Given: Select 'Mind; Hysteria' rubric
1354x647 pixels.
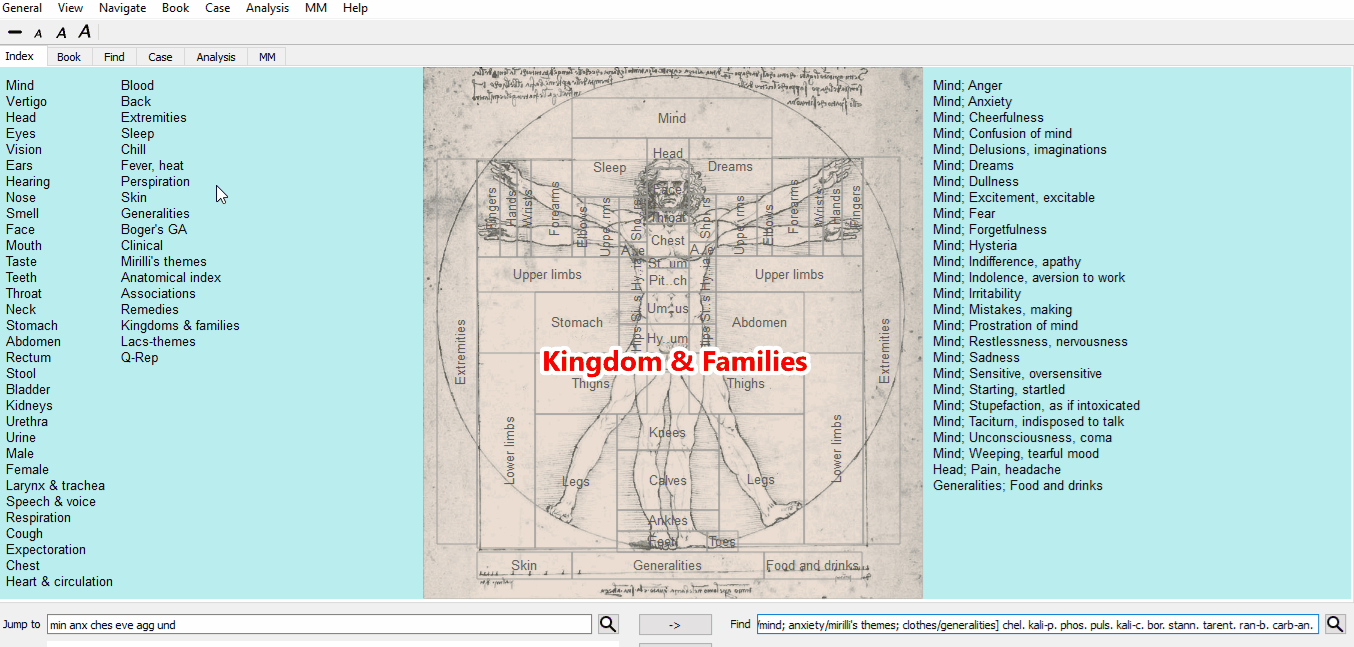Looking at the screenshot, I should (975, 246).
